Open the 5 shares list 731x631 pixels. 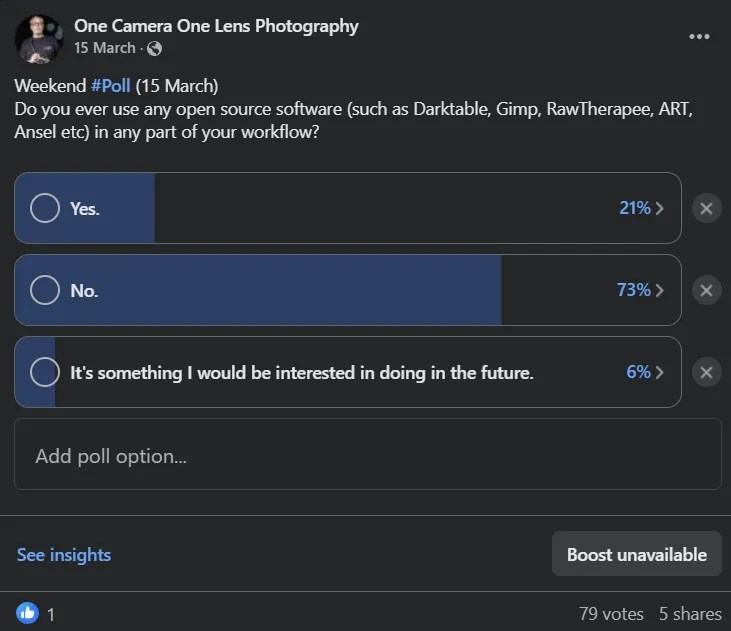click(689, 613)
